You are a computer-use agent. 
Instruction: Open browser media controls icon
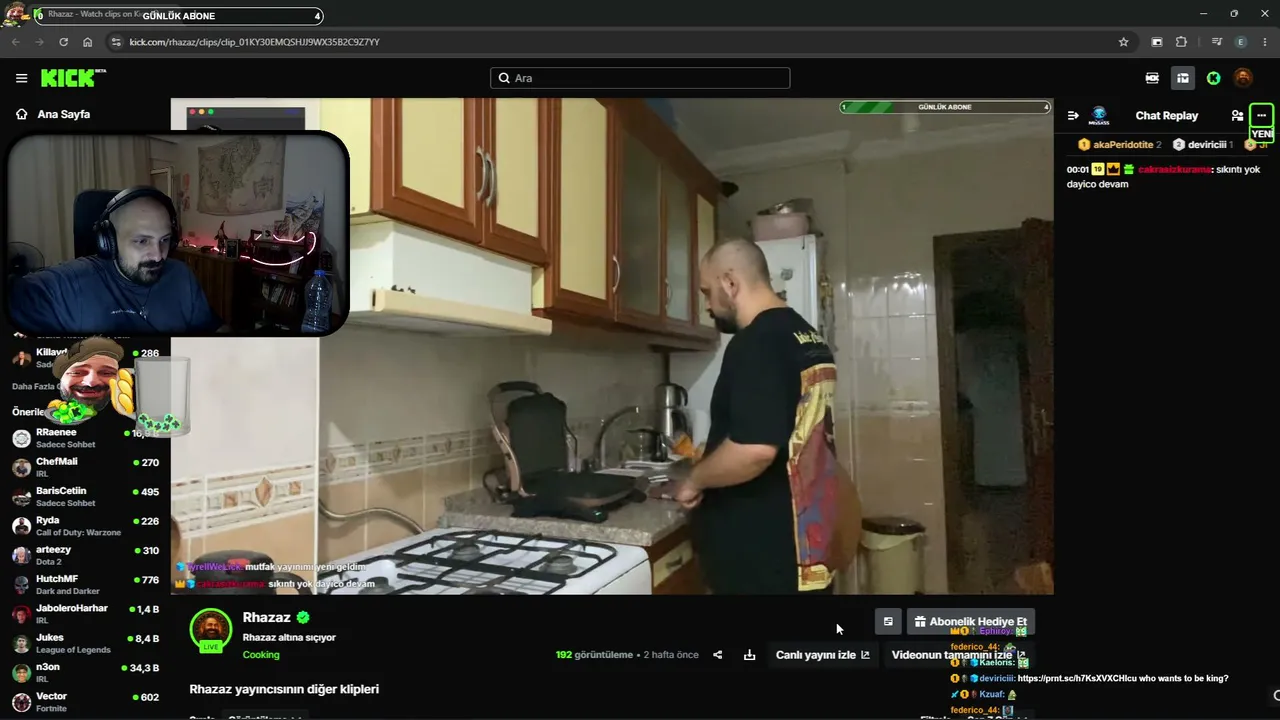tap(1216, 42)
